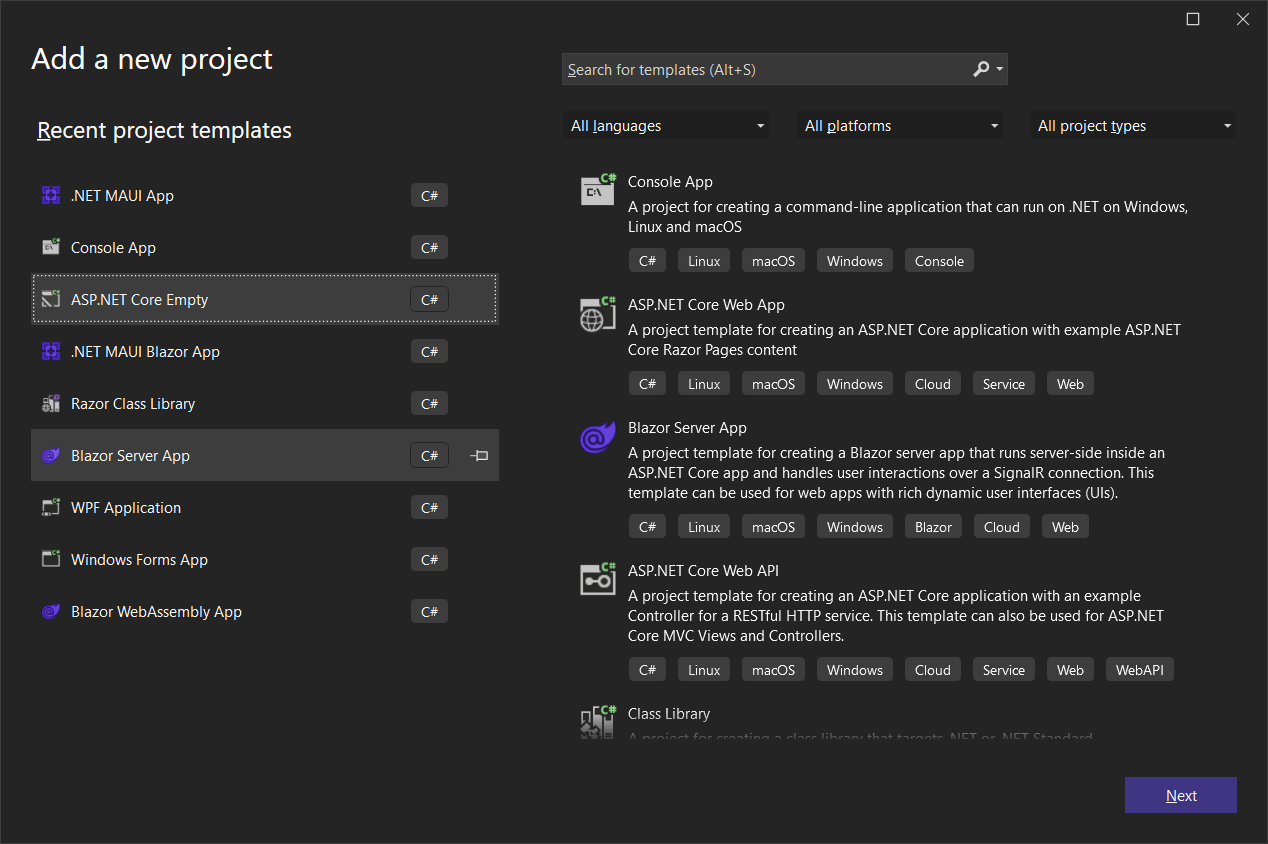Select ASP.NET Core Web App title in results

pyautogui.click(x=706, y=305)
